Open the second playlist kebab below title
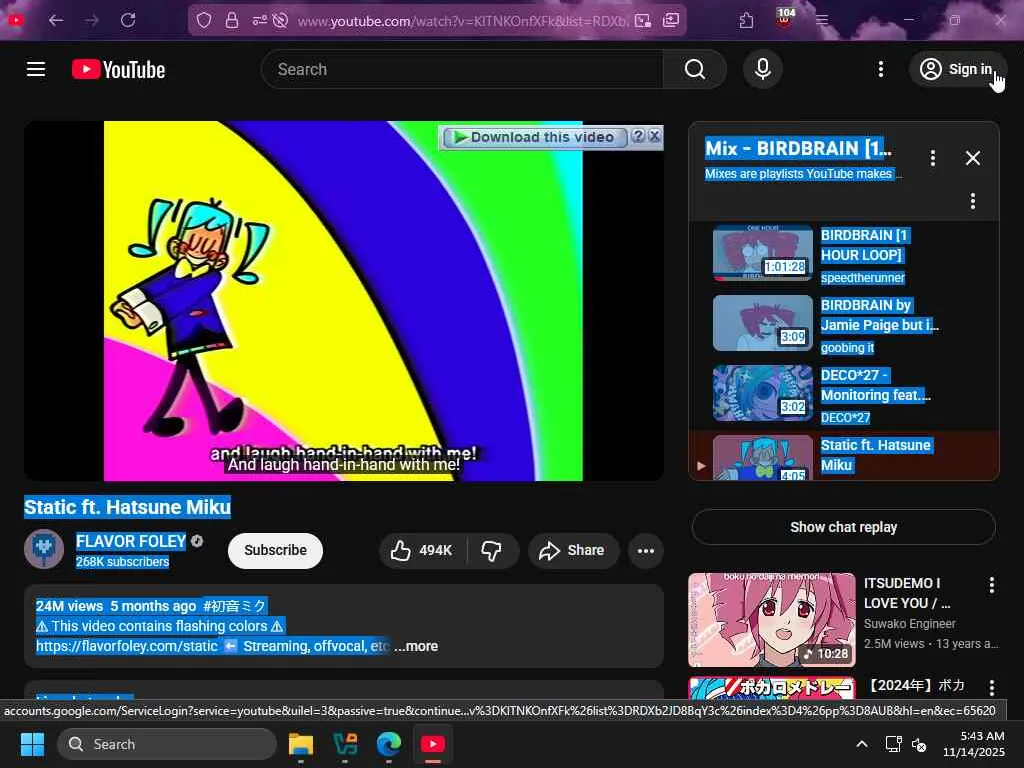This screenshot has width=1024, height=768. (x=972, y=201)
